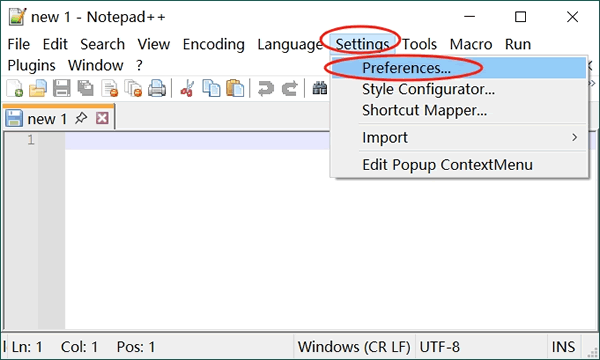Select Shortcut Mapper... menu entry
Viewport: 600px width, 360px height.
459,110
